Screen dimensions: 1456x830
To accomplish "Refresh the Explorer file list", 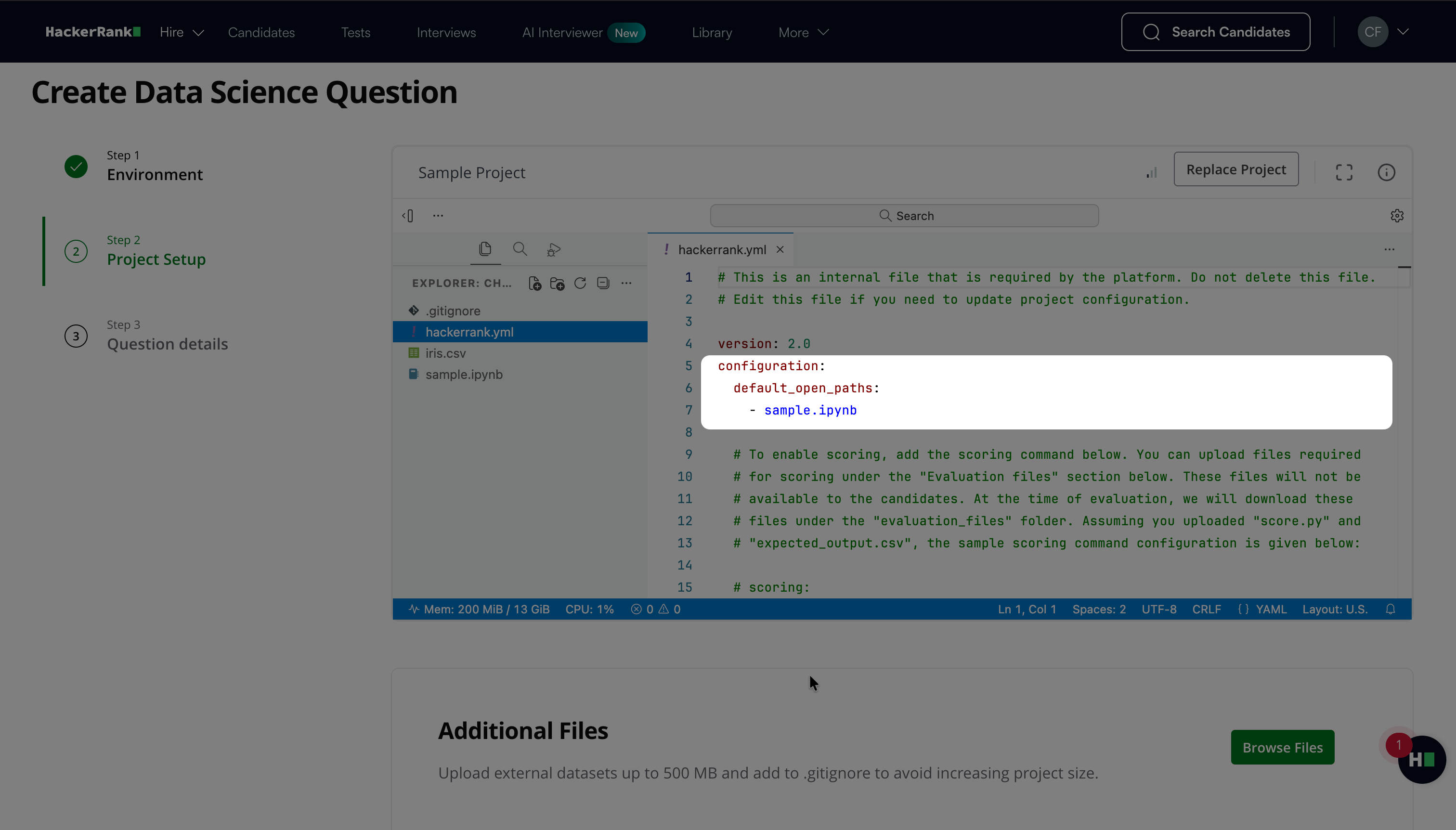I will coord(580,283).
